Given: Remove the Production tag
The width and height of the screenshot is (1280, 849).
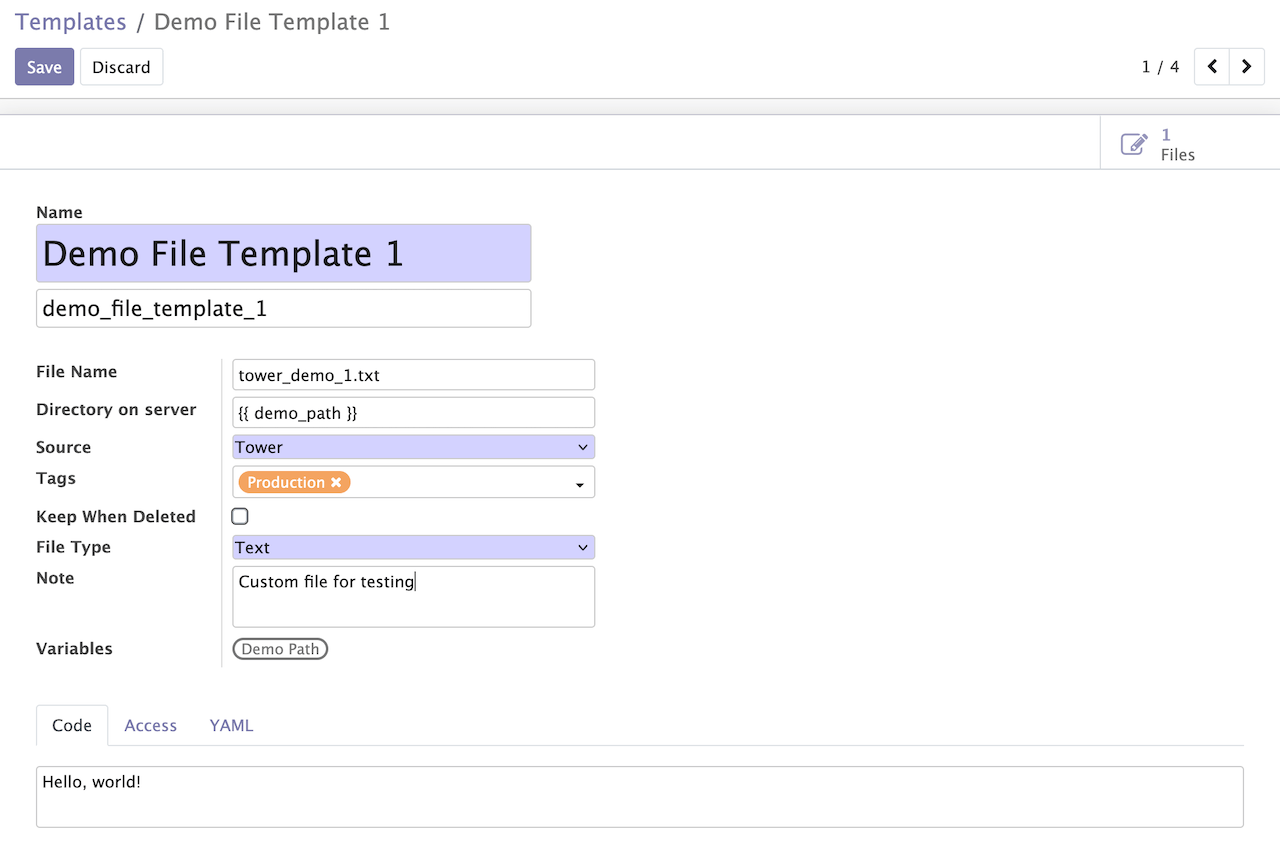Looking at the screenshot, I should coord(337,482).
